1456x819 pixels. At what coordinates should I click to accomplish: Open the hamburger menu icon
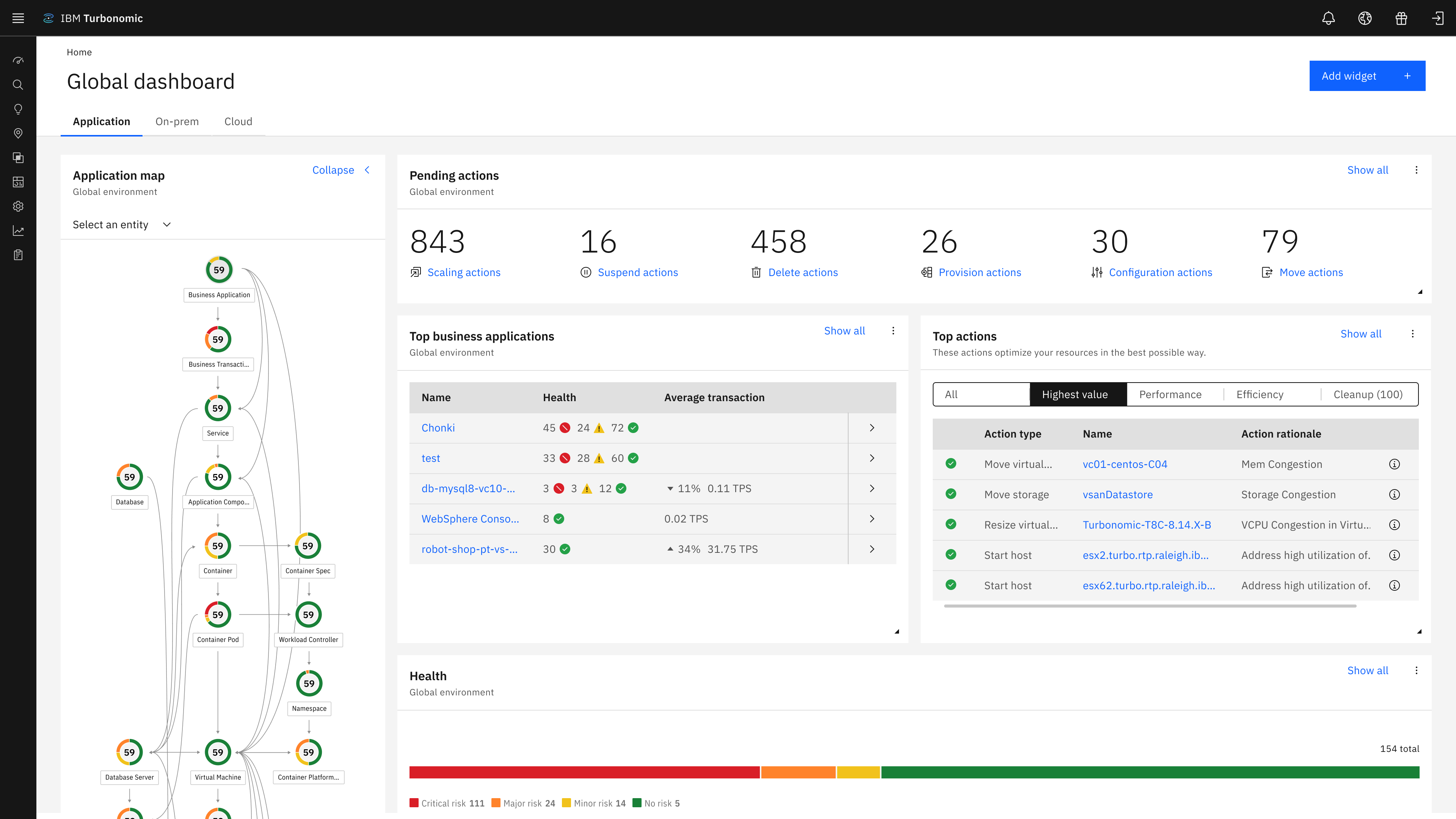pyautogui.click(x=18, y=18)
